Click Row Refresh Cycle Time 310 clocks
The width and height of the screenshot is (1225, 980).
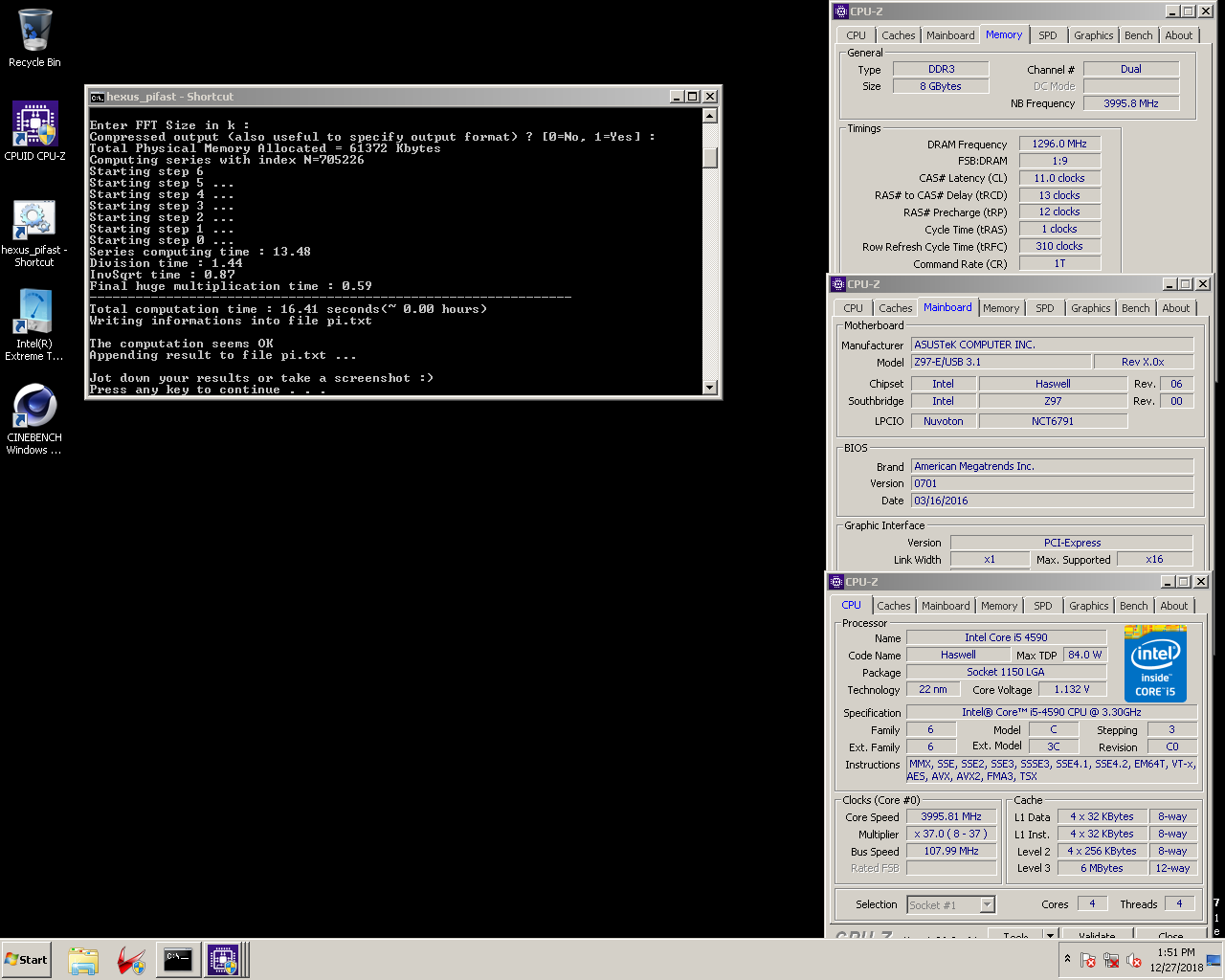tap(1059, 246)
